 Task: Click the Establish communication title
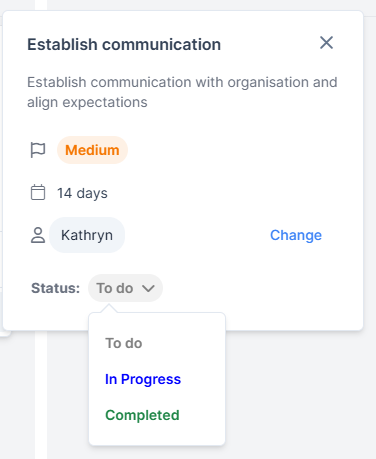[x=124, y=44]
